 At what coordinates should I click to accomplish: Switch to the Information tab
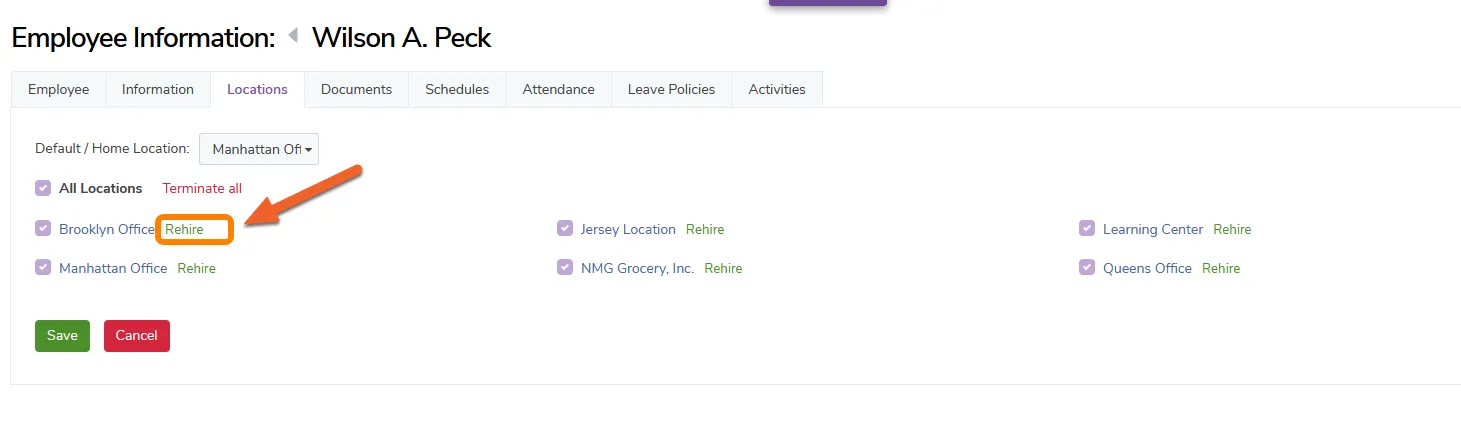(158, 89)
